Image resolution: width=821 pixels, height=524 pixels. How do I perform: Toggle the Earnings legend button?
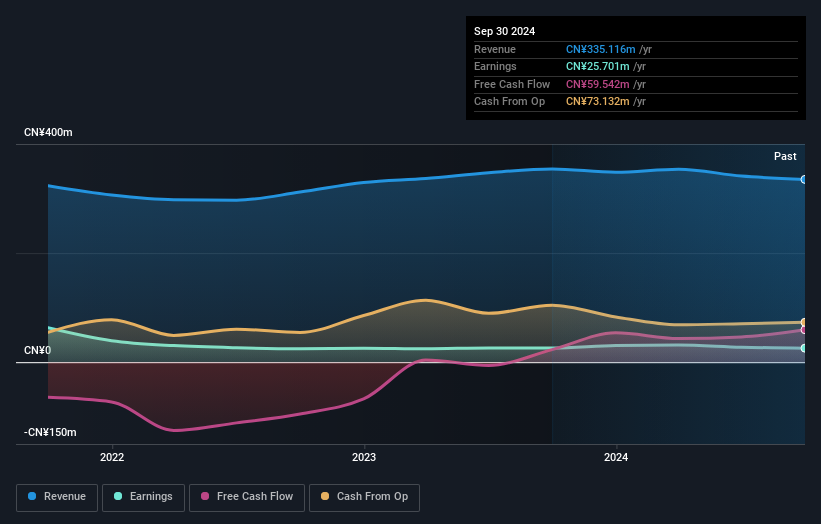tap(143, 497)
